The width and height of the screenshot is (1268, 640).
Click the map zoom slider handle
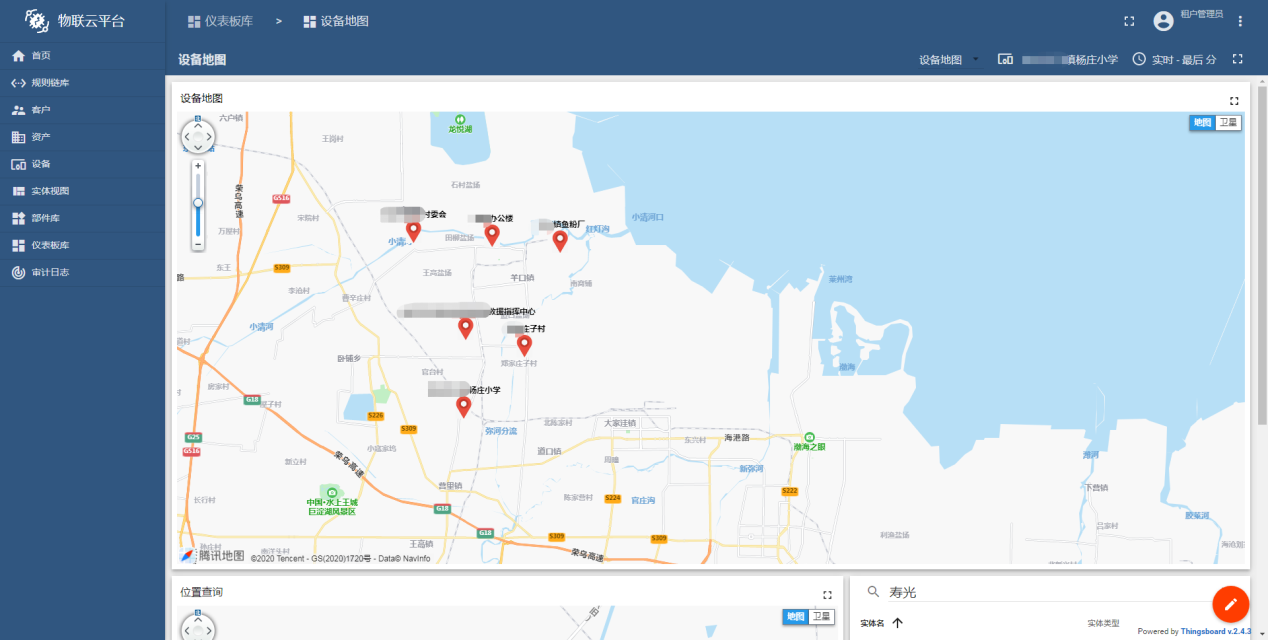(198, 202)
